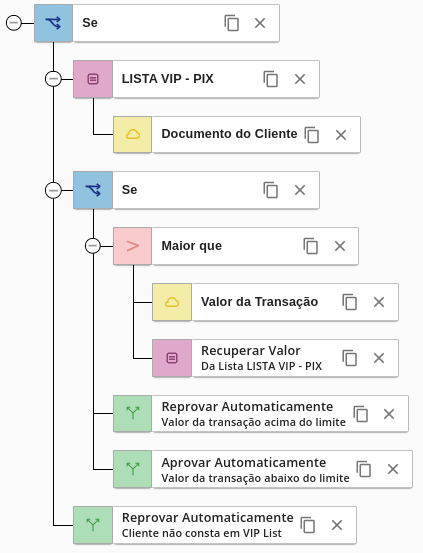Select Aprovar Automaticamente abaixo do limite node

click(263, 469)
